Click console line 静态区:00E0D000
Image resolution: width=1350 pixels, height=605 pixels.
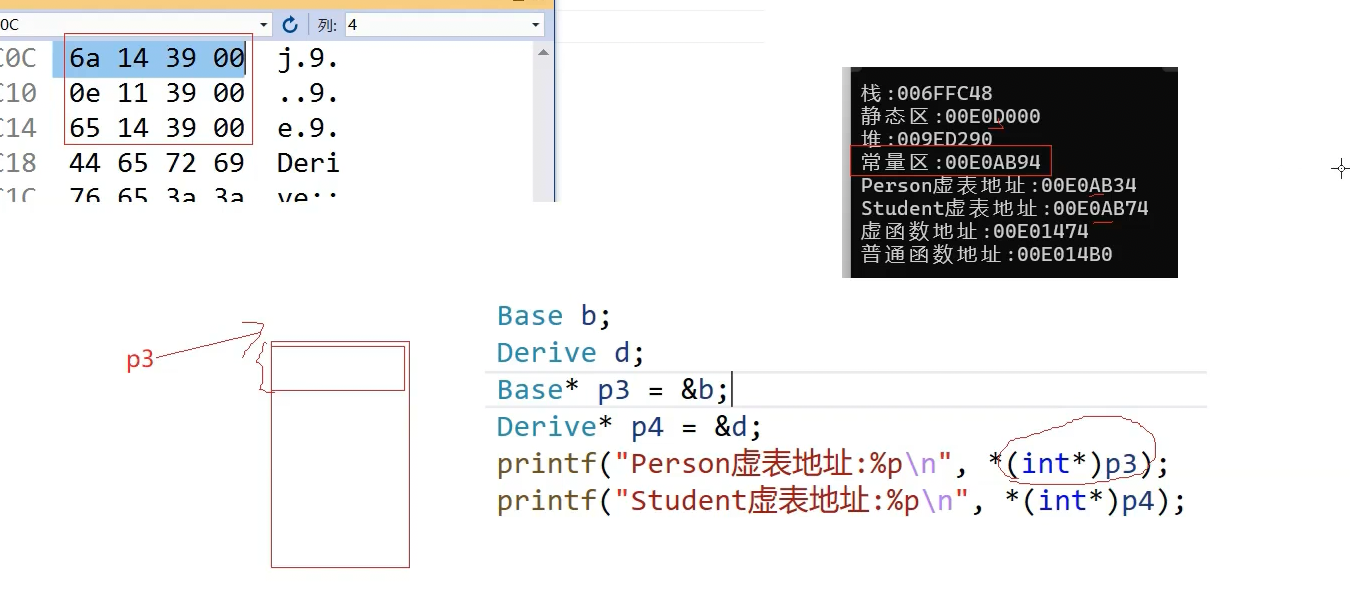tap(950, 116)
